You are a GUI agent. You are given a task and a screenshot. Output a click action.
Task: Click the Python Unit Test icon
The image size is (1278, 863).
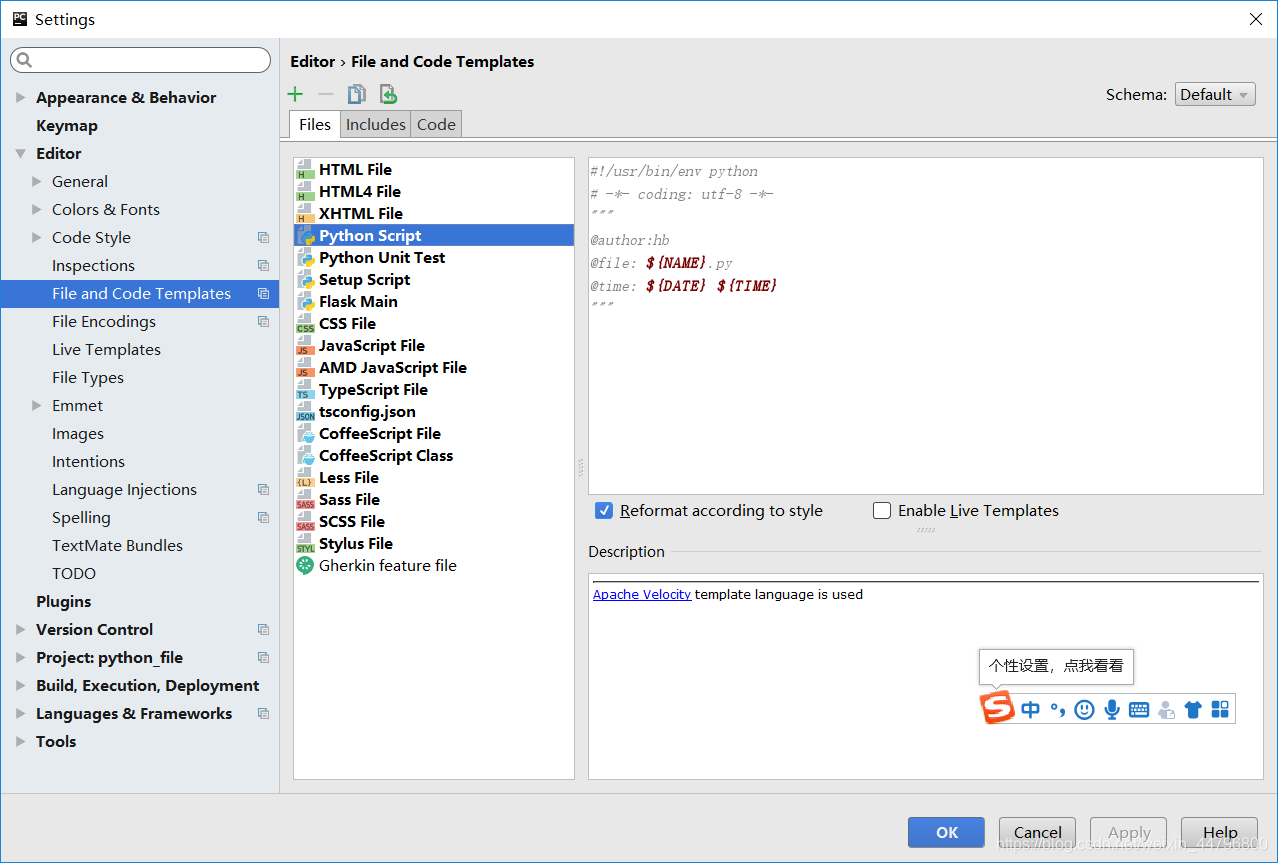coord(305,258)
